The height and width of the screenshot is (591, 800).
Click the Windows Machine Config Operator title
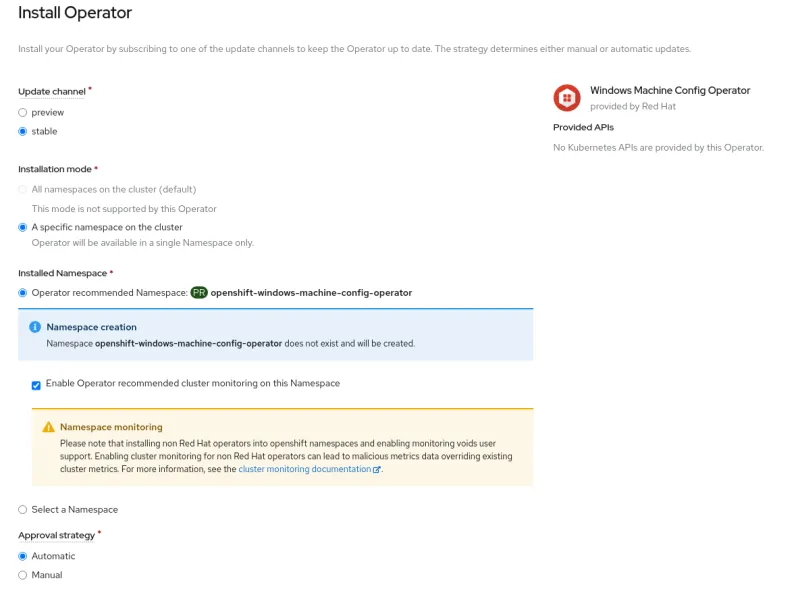(x=669, y=90)
